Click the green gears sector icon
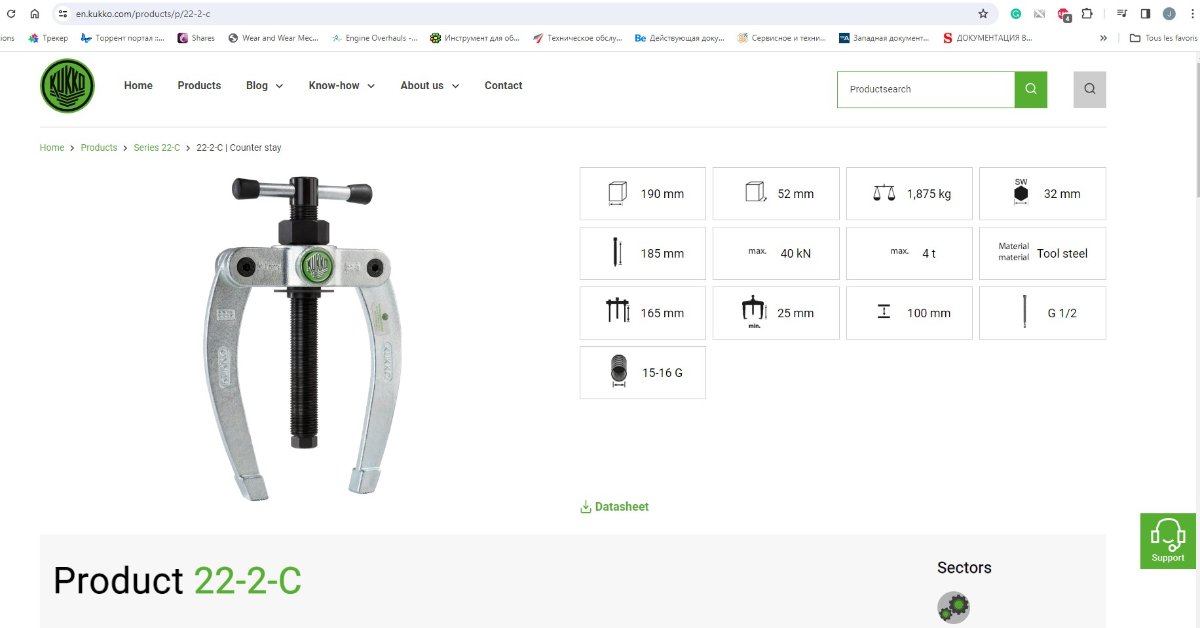 (953, 607)
